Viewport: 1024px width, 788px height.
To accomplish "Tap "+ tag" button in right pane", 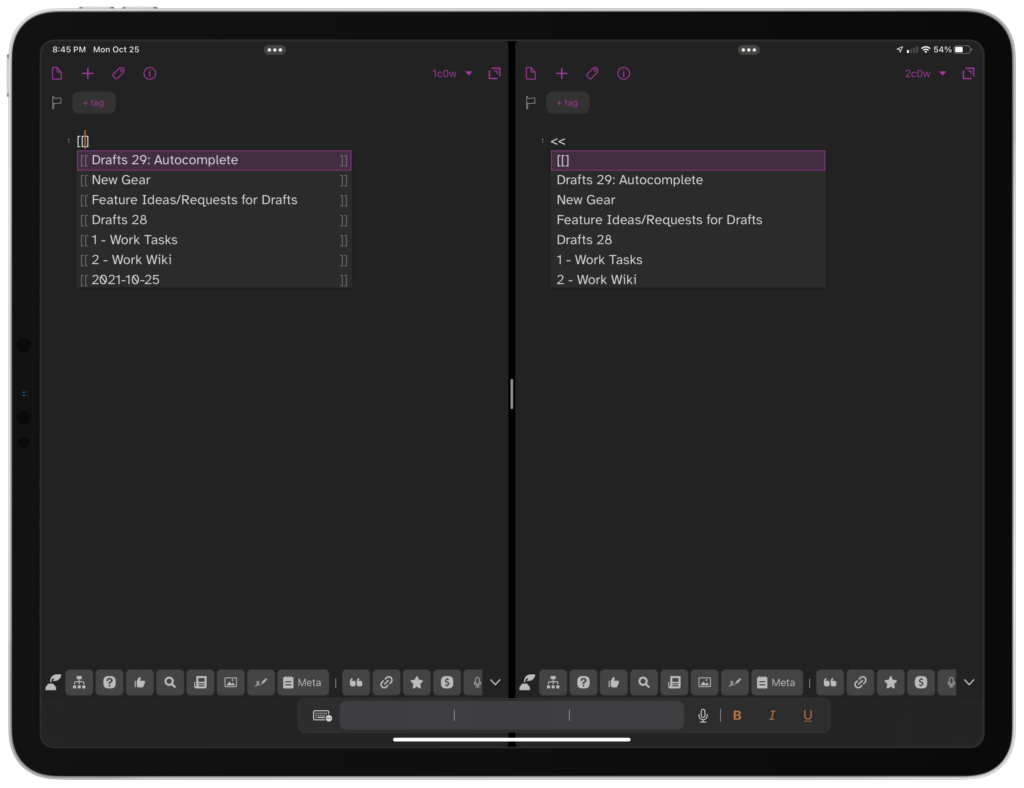I will (568, 102).
